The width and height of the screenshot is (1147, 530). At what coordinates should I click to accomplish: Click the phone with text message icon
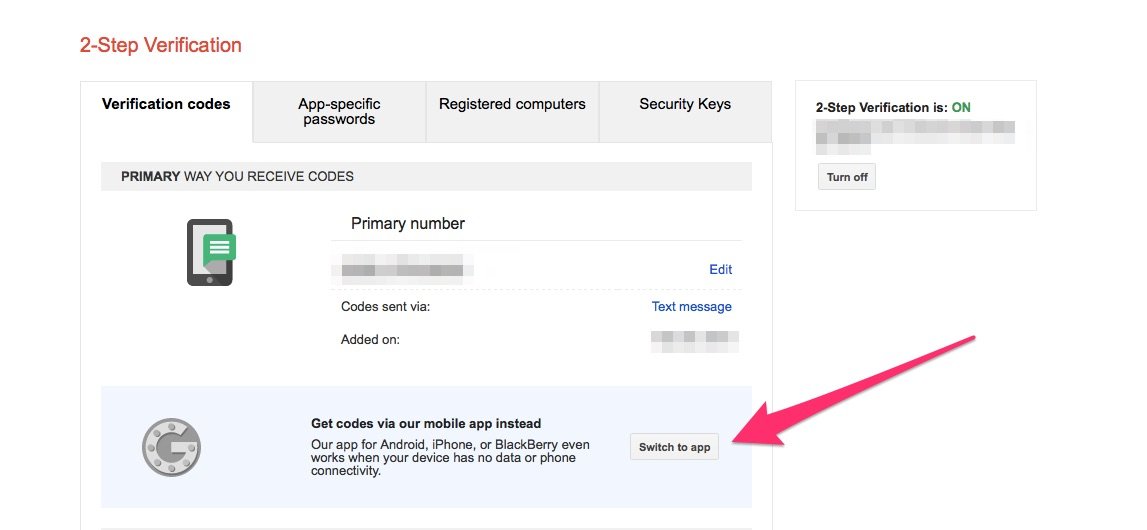(x=210, y=252)
